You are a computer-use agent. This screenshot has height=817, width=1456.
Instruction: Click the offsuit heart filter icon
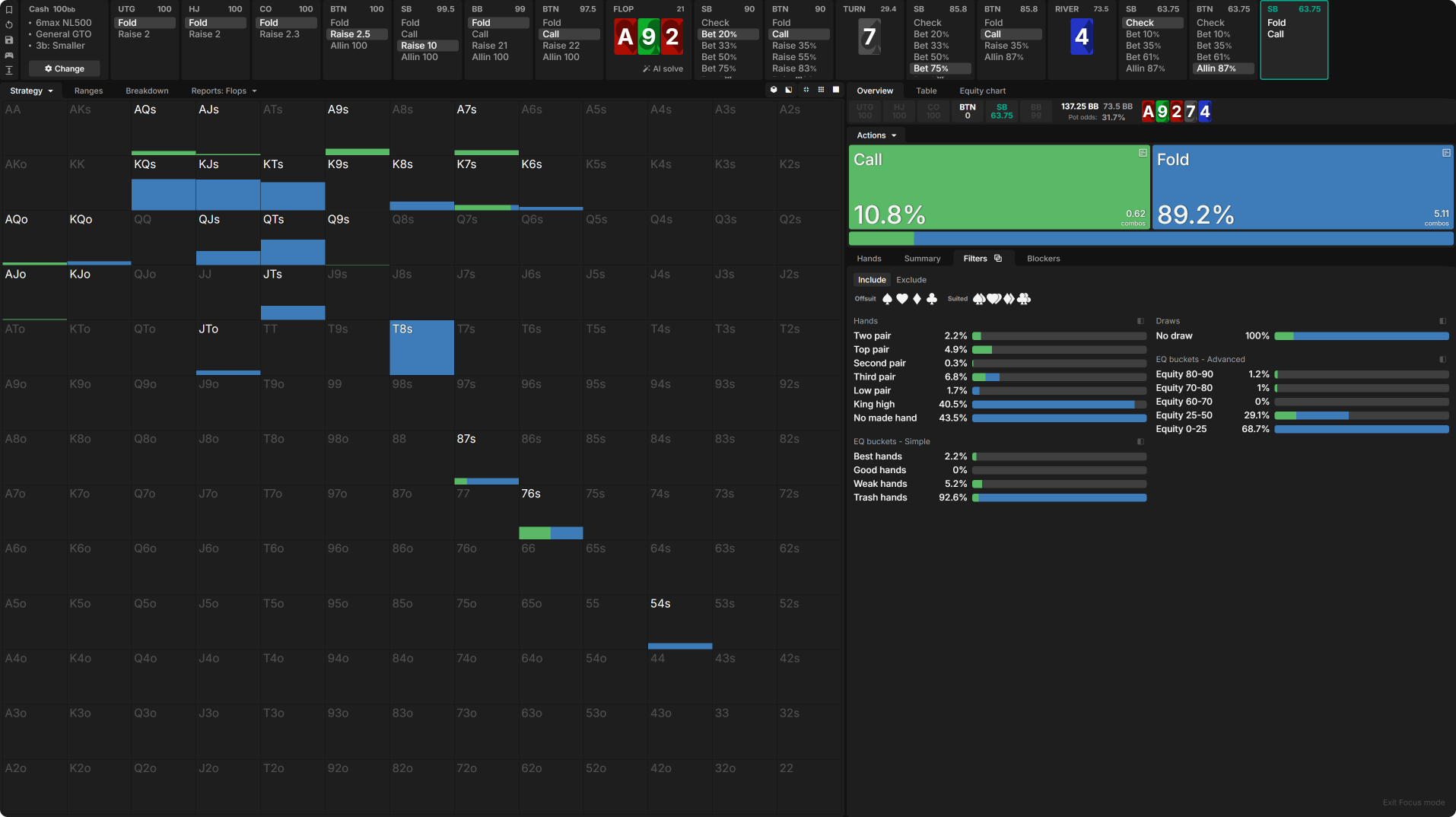click(x=902, y=299)
